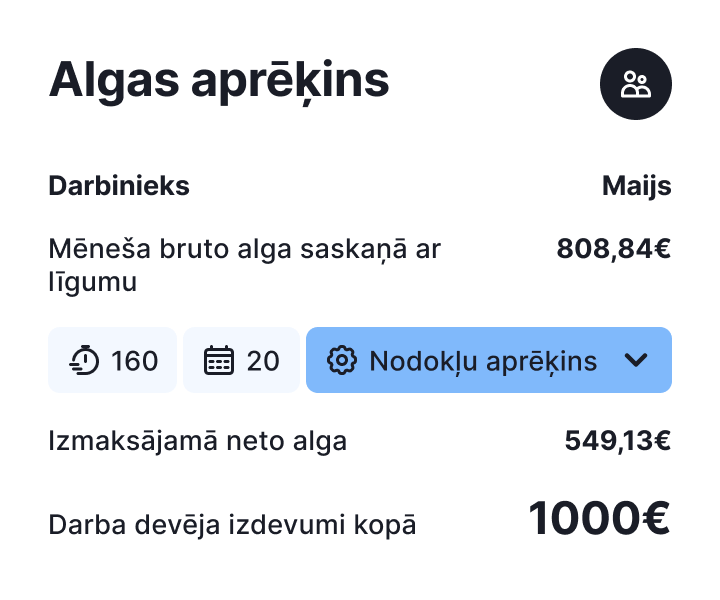720x600 pixels.
Task: Click the 808,84€ gross salary amount
Action: tap(613, 248)
